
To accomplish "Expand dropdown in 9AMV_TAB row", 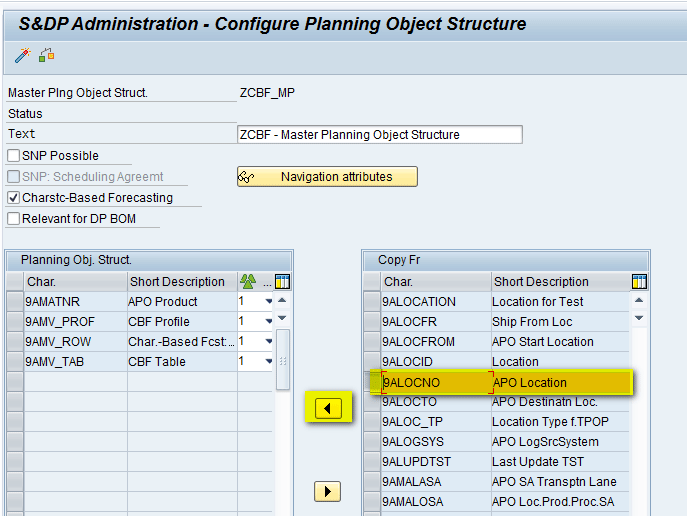I will (x=269, y=361).
